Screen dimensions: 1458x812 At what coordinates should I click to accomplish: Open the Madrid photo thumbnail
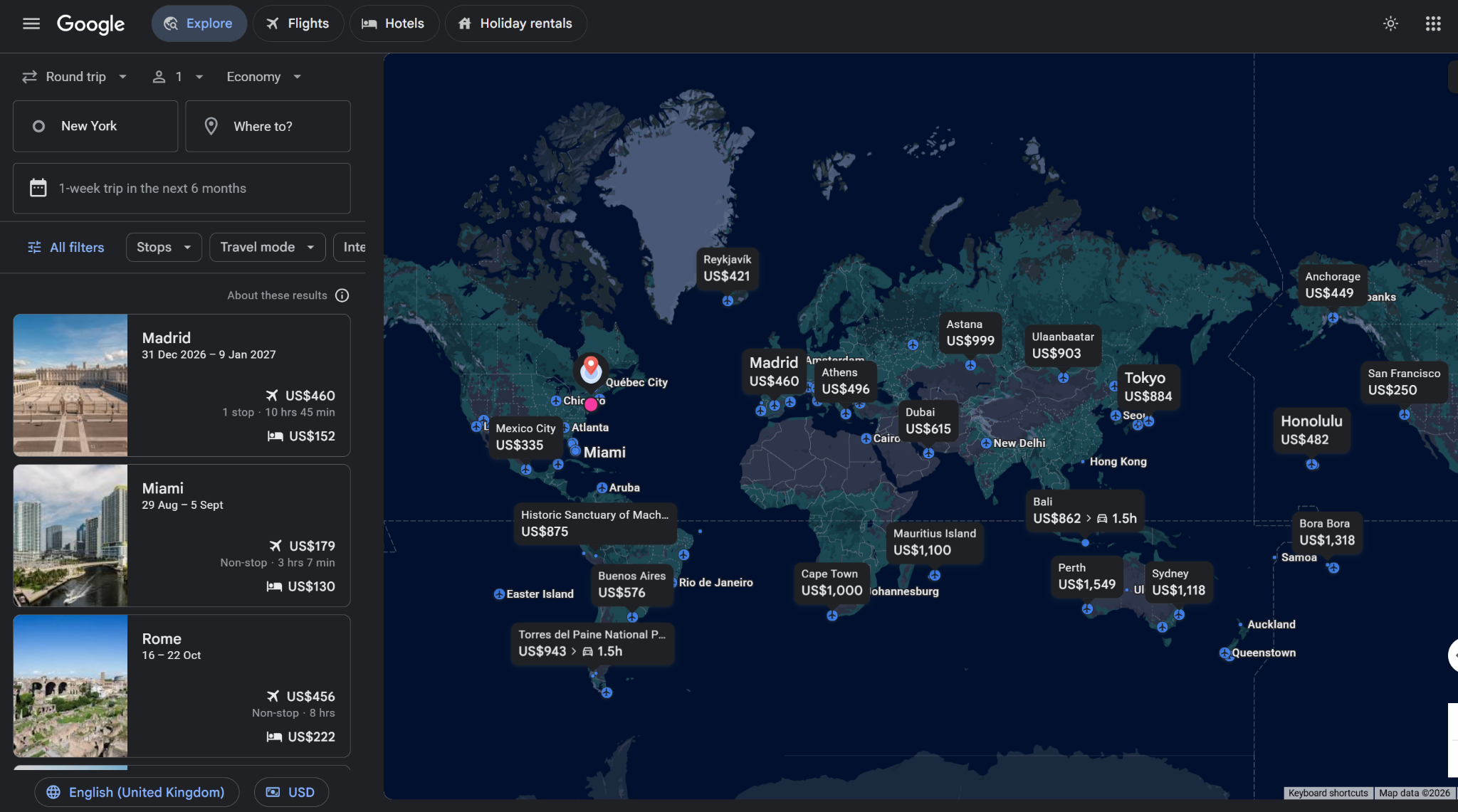(x=70, y=385)
